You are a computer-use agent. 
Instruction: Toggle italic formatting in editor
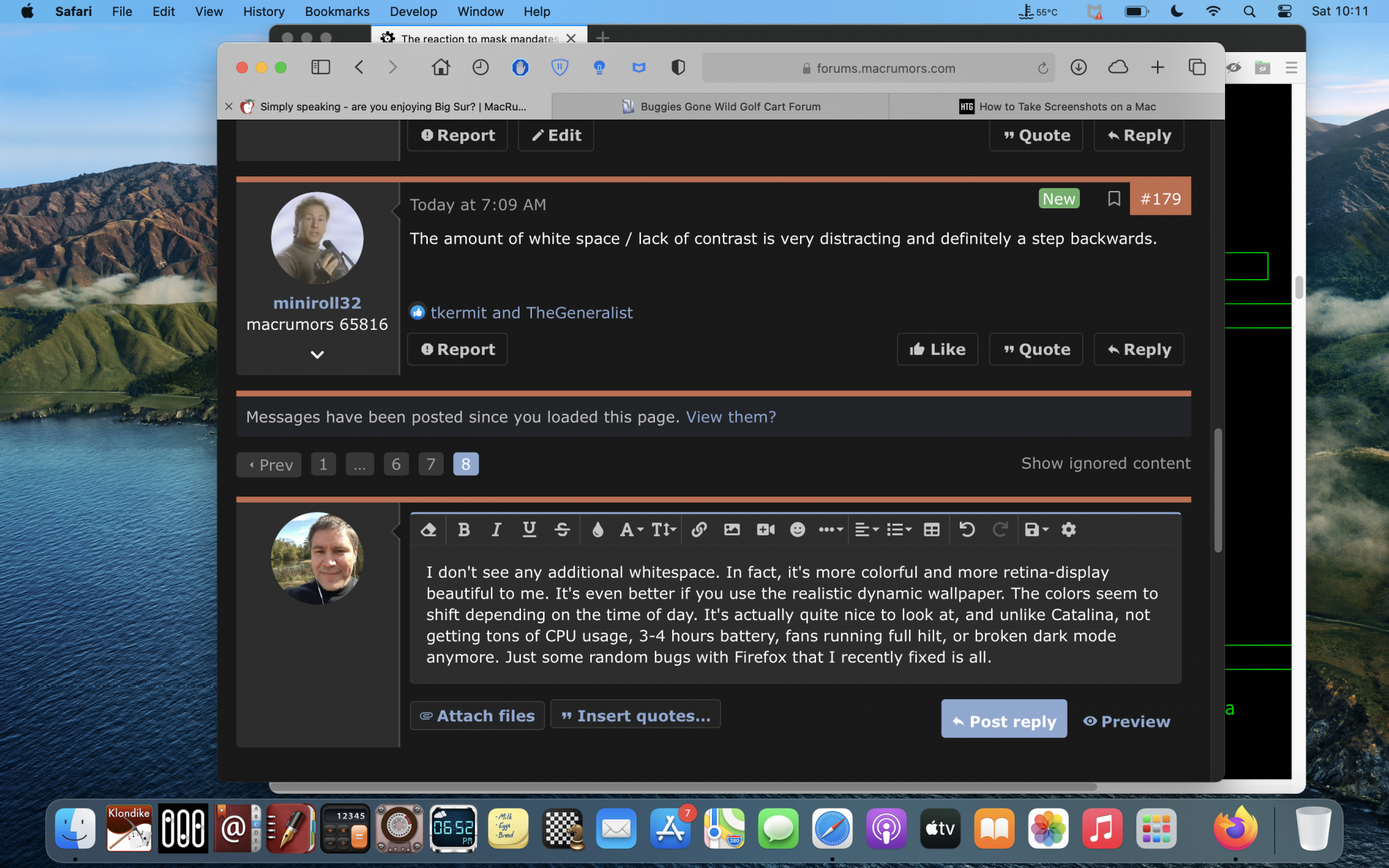(496, 530)
